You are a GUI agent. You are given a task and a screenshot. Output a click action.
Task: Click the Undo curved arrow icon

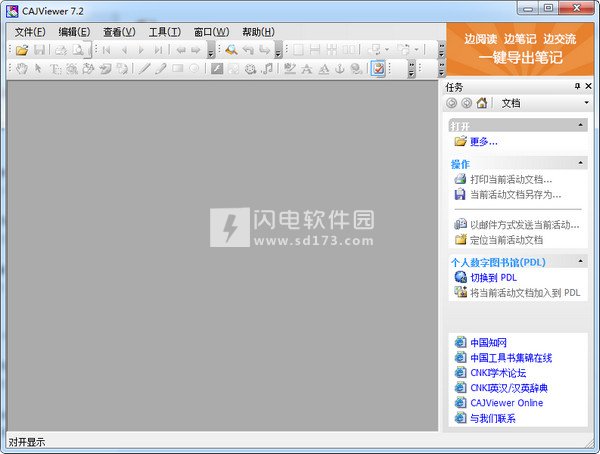248,50
